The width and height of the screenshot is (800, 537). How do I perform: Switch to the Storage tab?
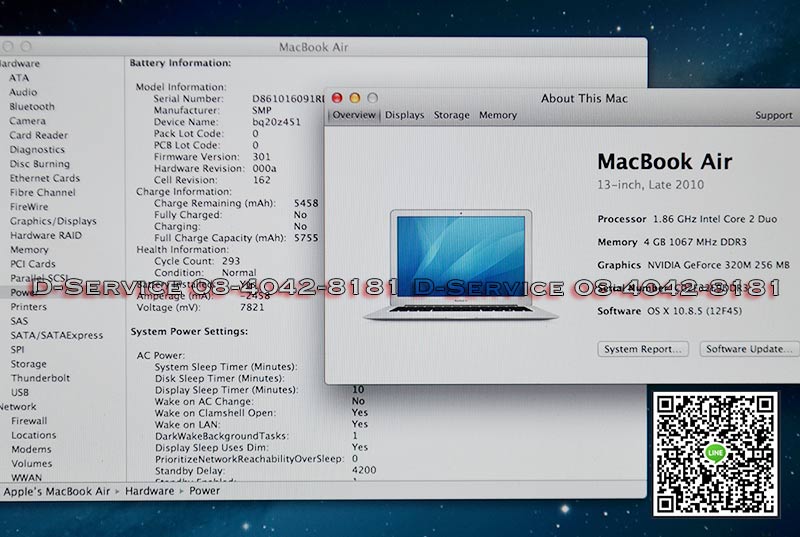click(x=452, y=115)
